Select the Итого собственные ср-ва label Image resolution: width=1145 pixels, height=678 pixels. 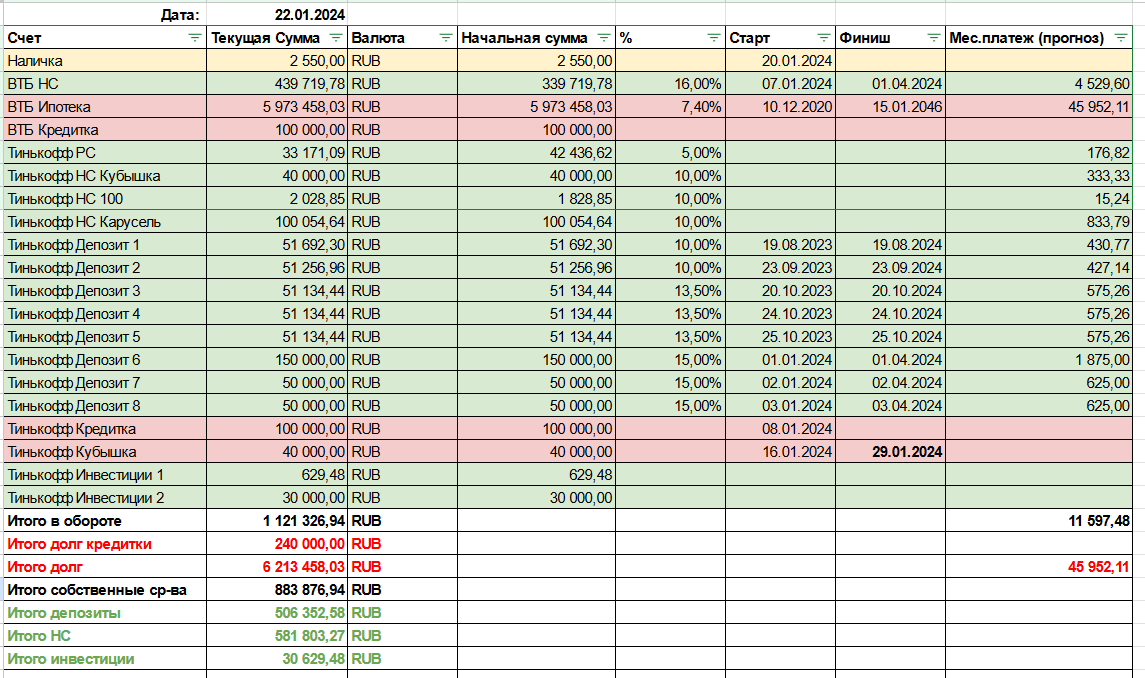click(x=105, y=590)
